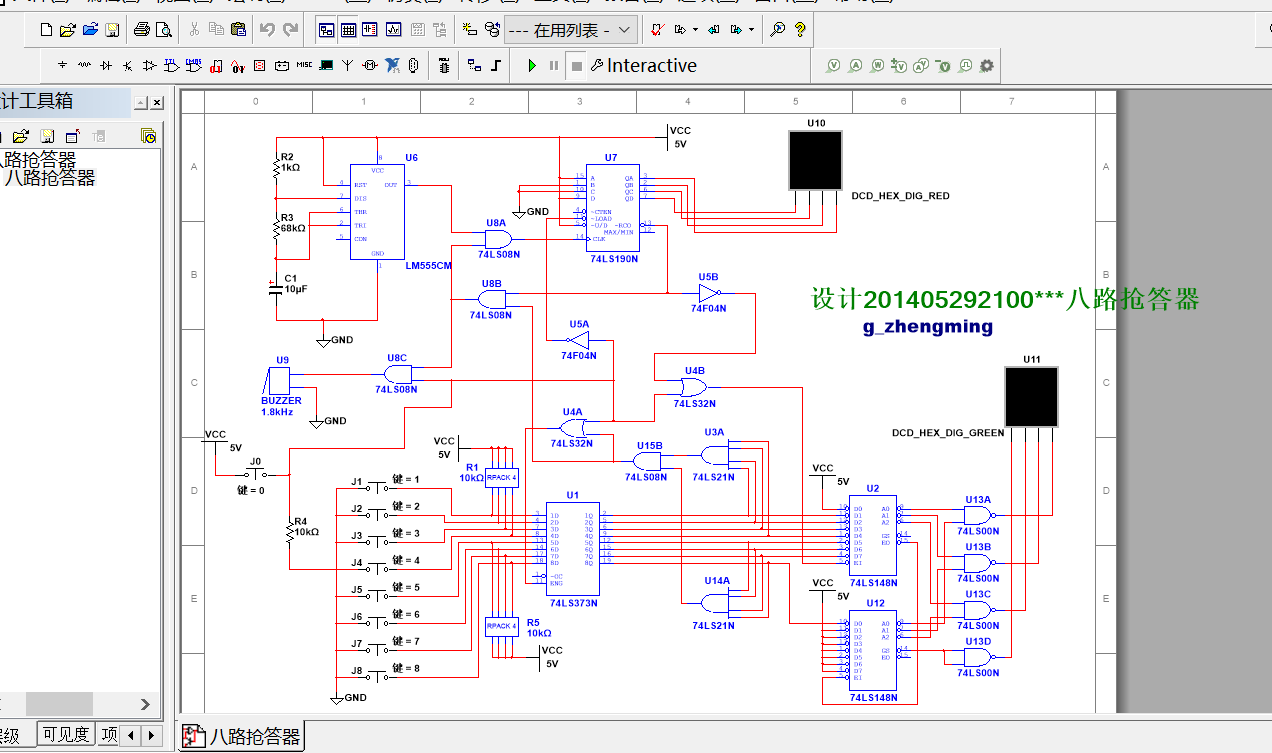This screenshot has height=753, width=1272.
Task: Open Find examples
Action: point(777,30)
